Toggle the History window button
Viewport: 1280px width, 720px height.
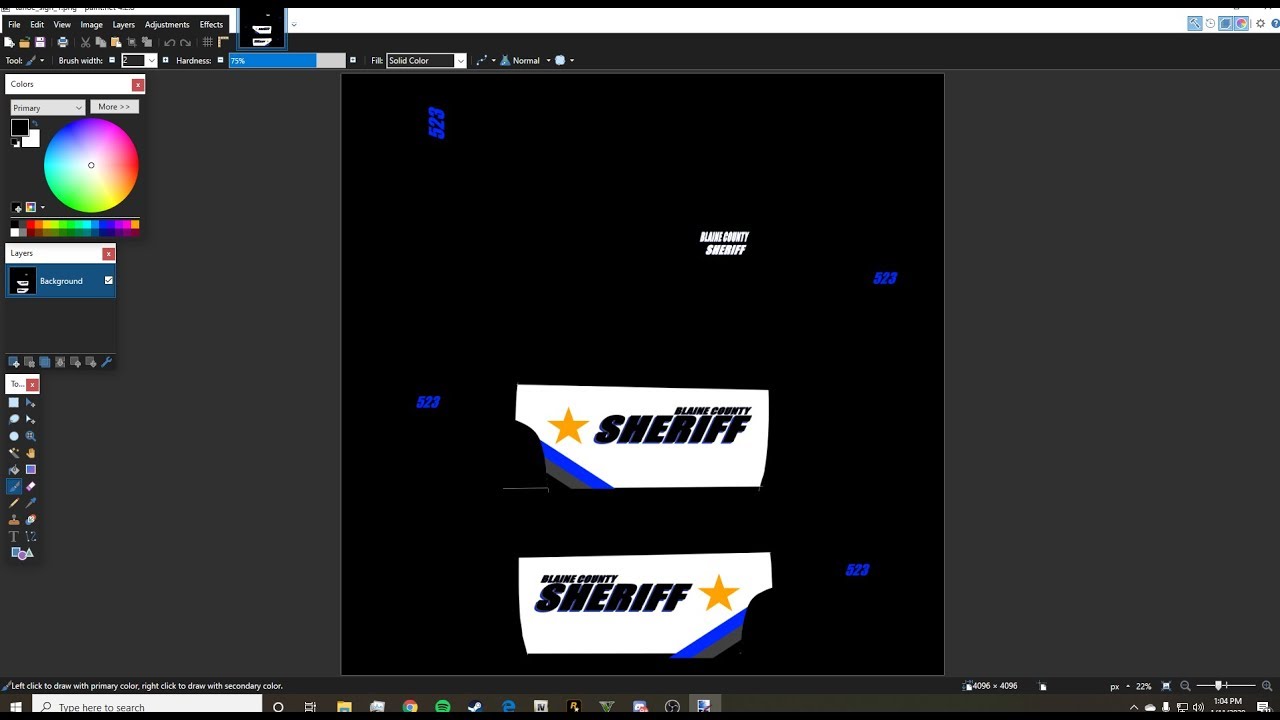pyautogui.click(x=1210, y=23)
